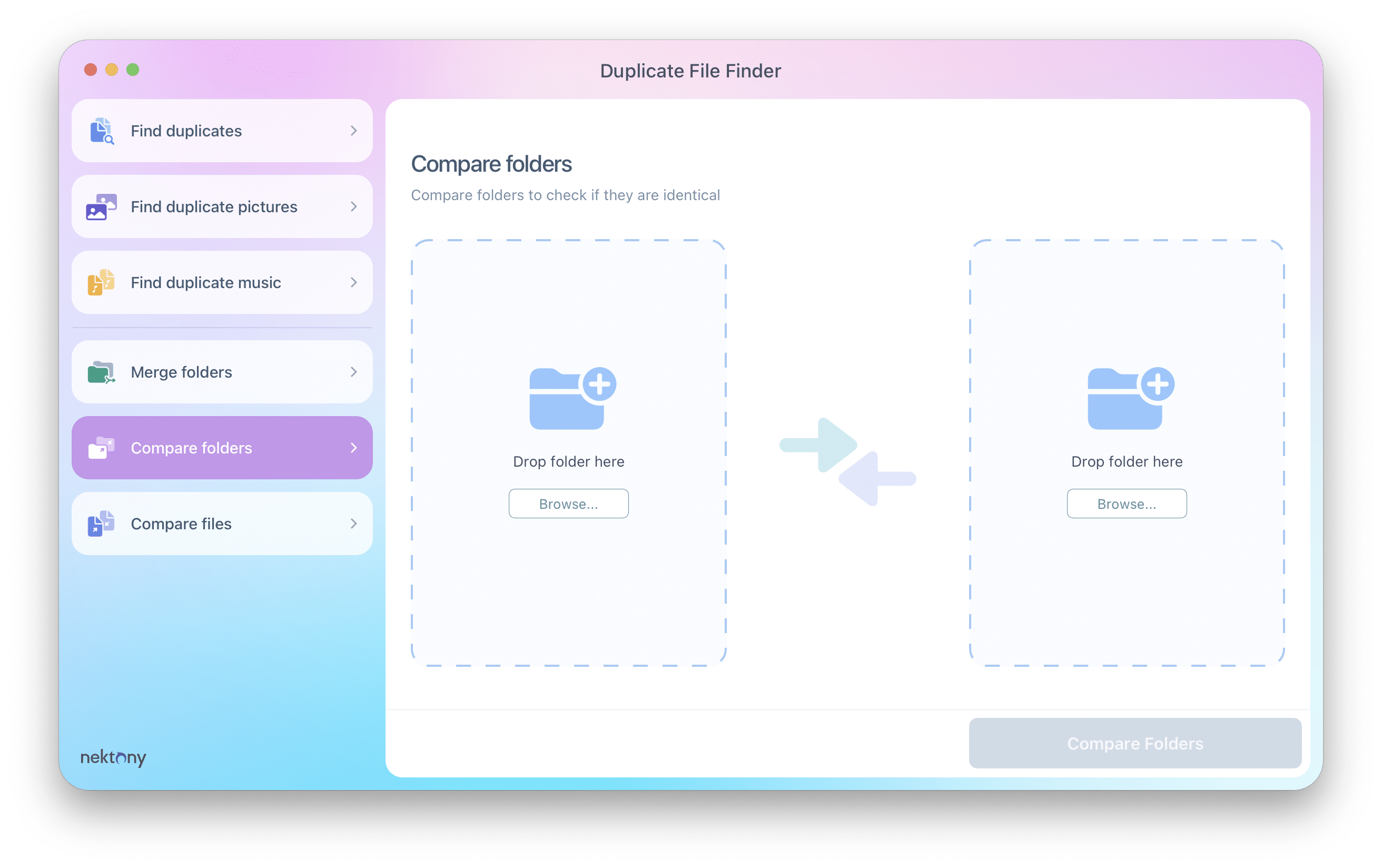This screenshot has width=1382, height=868.
Task: Click Browse button for left folder
Action: click(x=568, y=503)
